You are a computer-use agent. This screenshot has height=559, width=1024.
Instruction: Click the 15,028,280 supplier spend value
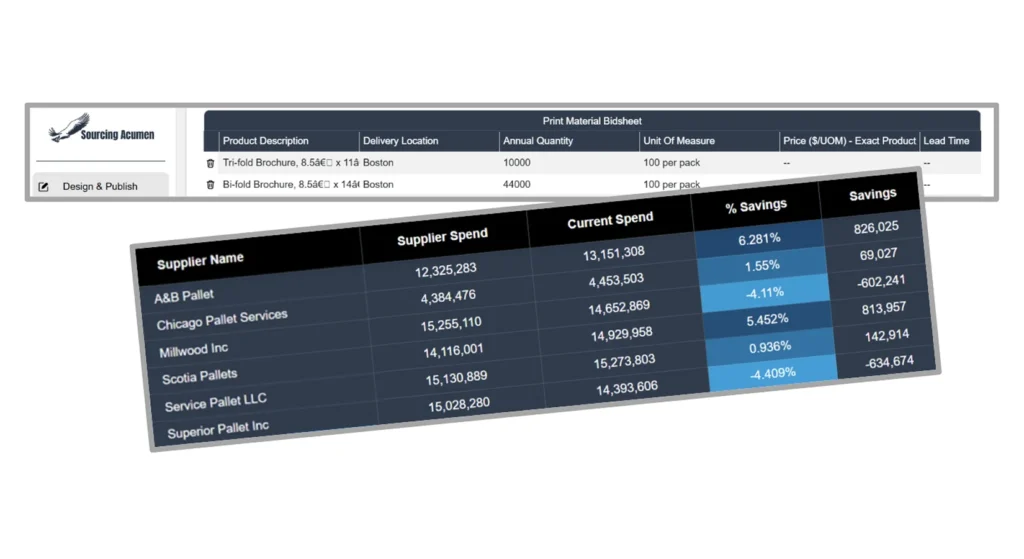(458, 404)
